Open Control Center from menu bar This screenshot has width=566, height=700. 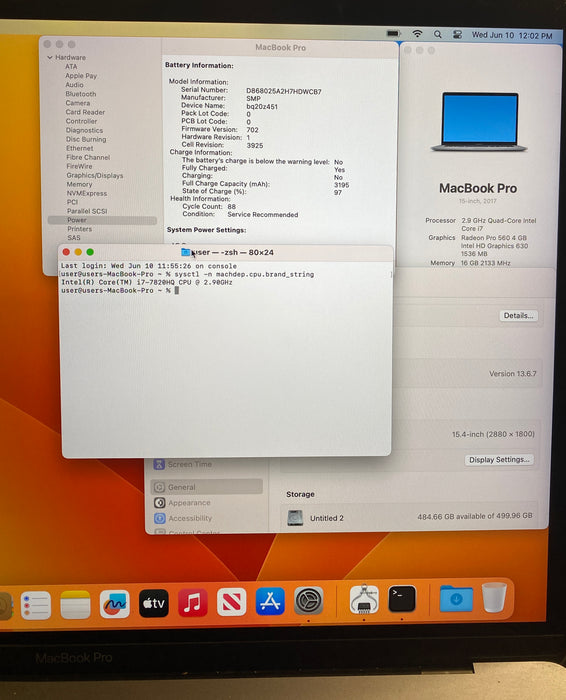click(457, 34)
